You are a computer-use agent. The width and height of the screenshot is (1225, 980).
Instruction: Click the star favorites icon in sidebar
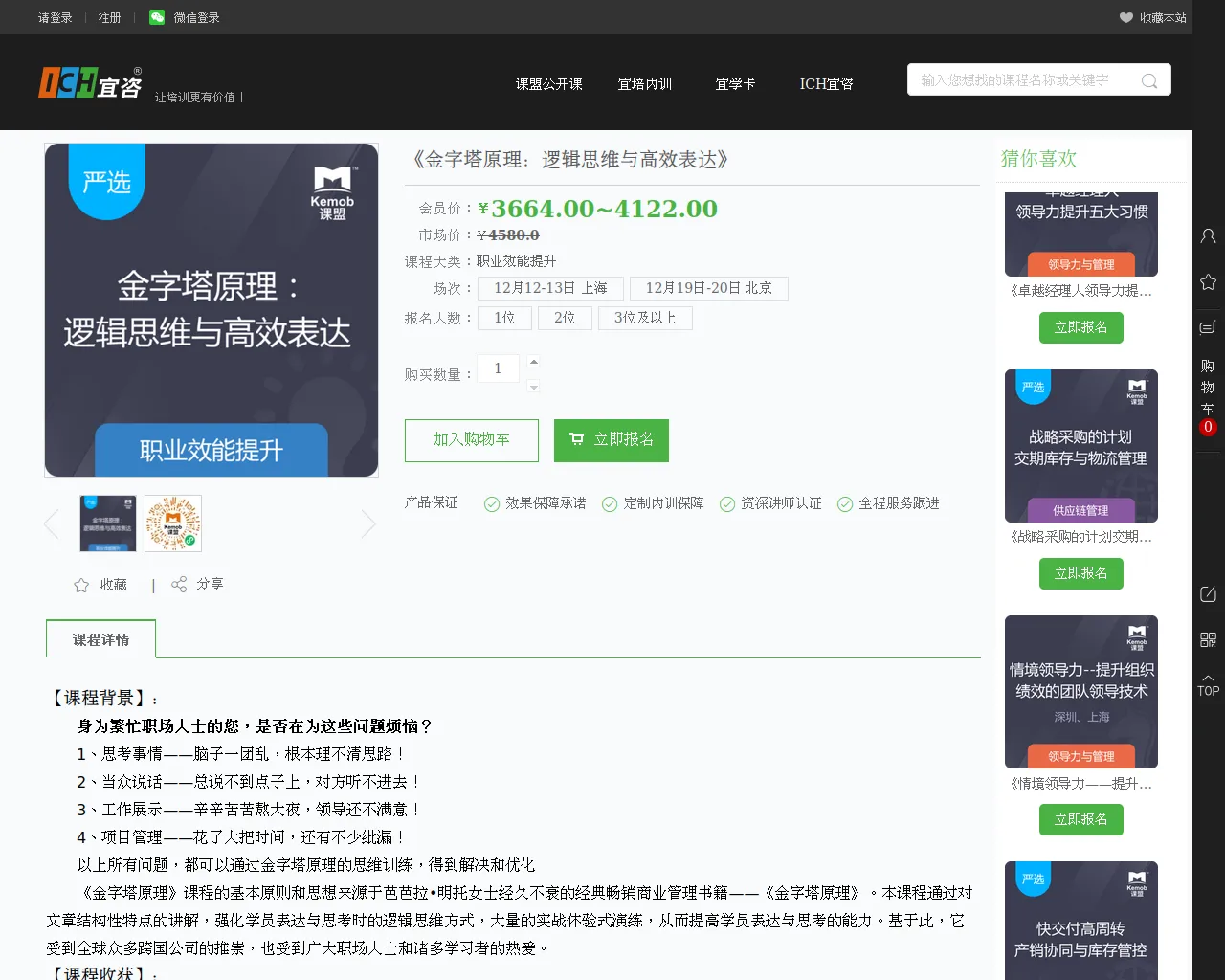pos(1208,282)
